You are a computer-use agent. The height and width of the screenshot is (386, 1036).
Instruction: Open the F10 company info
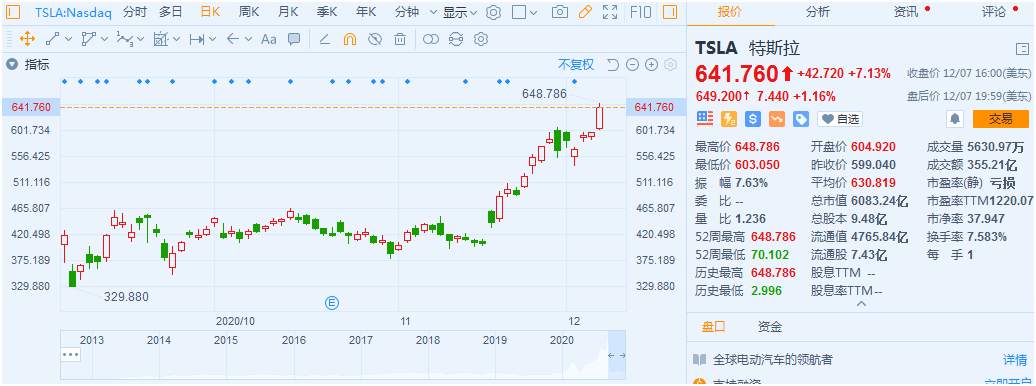pos(641,12)
